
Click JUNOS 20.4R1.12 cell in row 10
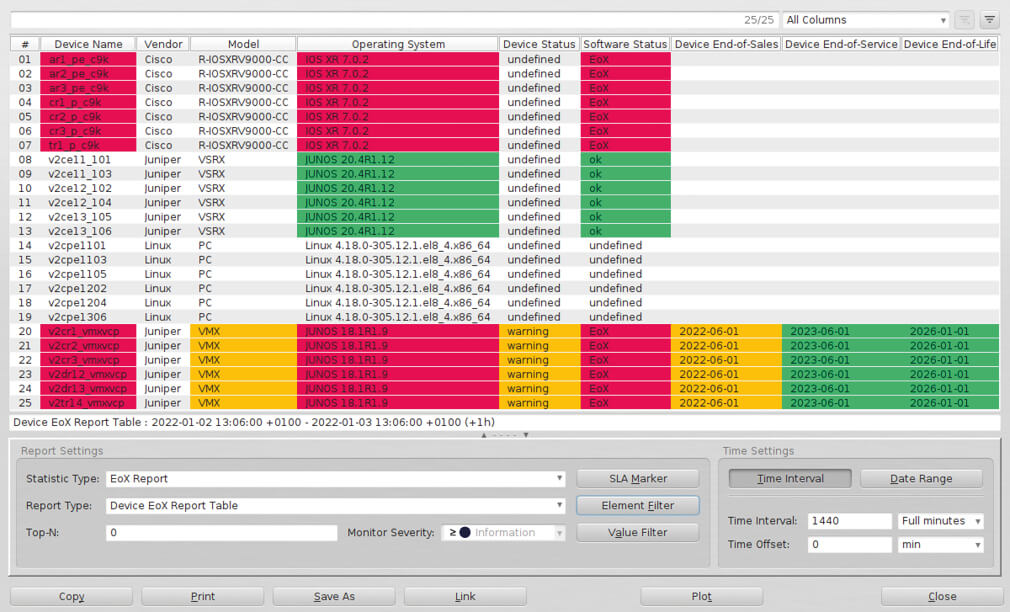click(x=397, y=188)
